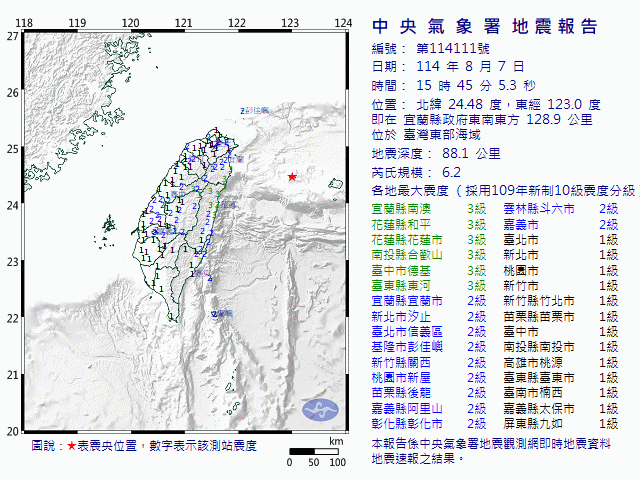Click the 臺南市楠西 station name
Screen dimensions: 640x480
coord(533,393)
